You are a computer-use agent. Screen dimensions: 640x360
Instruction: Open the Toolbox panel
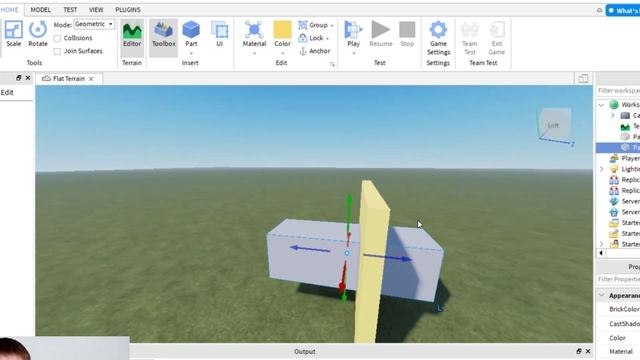point(163,34)
